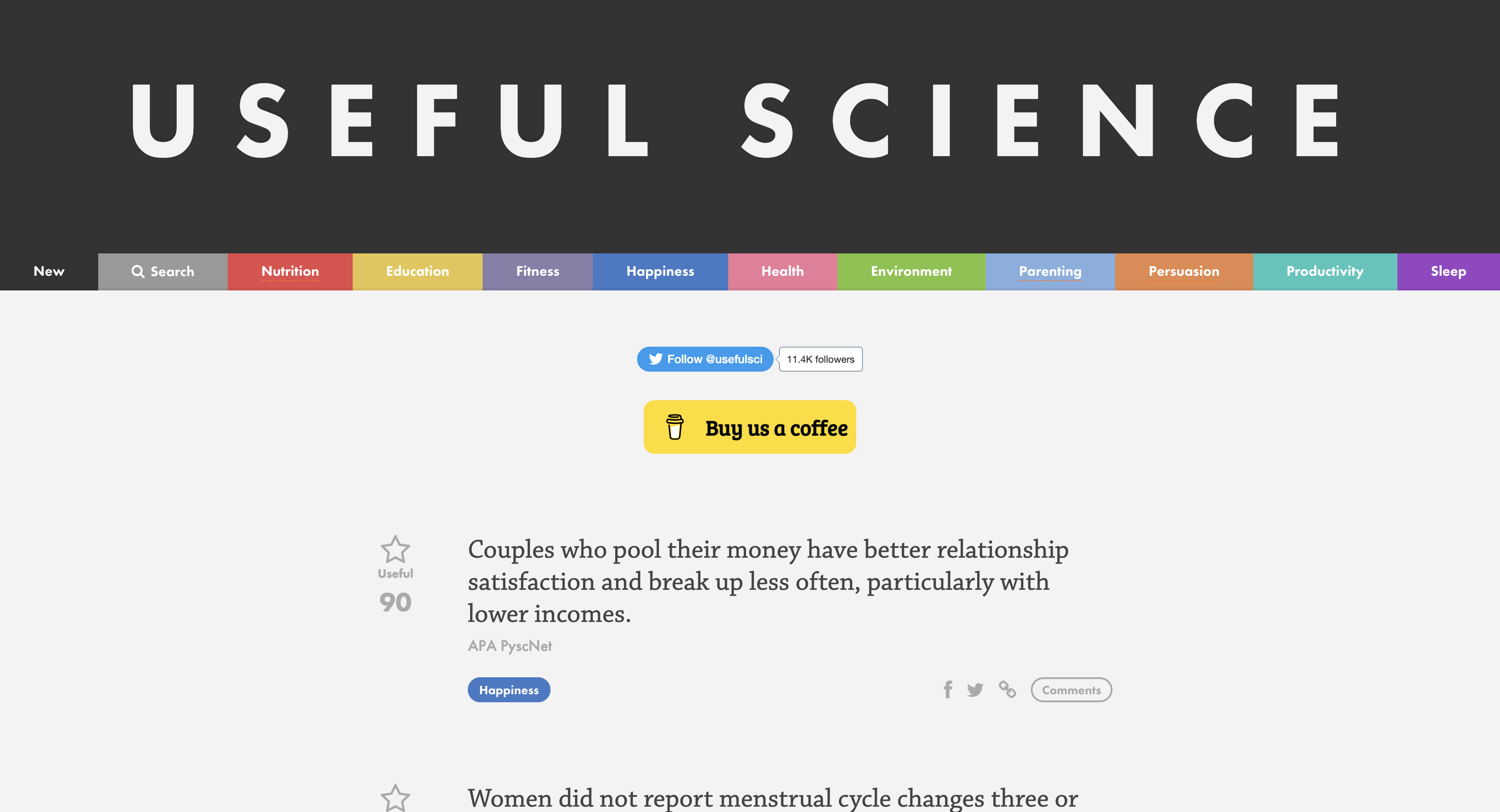This screenshot has height=812, width=1500.
Task: Open the Comments for the couples article
Action: coord(1071,690)
